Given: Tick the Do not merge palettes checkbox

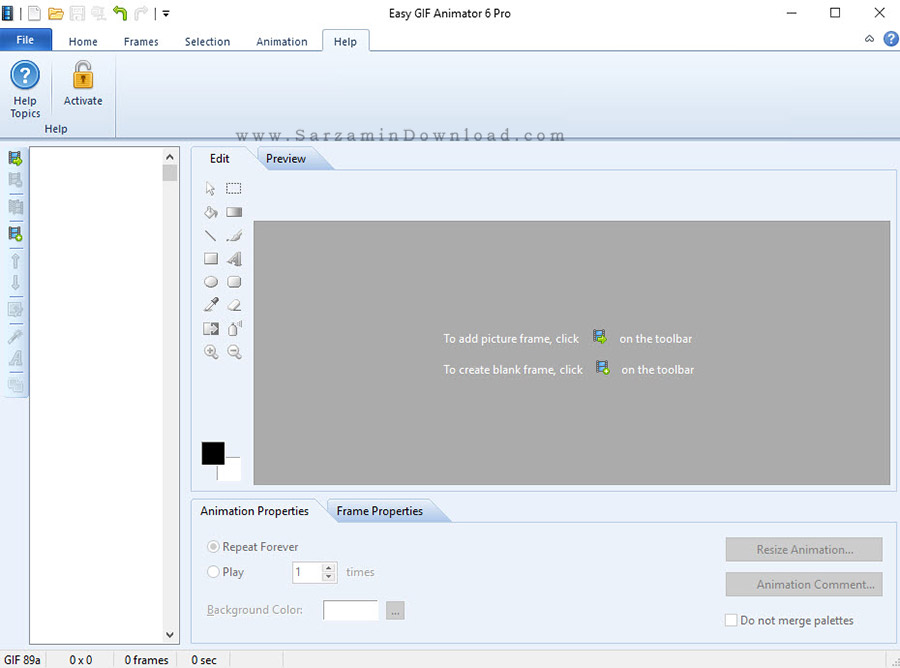Looking at the screenshot, I should click(731, 620).
